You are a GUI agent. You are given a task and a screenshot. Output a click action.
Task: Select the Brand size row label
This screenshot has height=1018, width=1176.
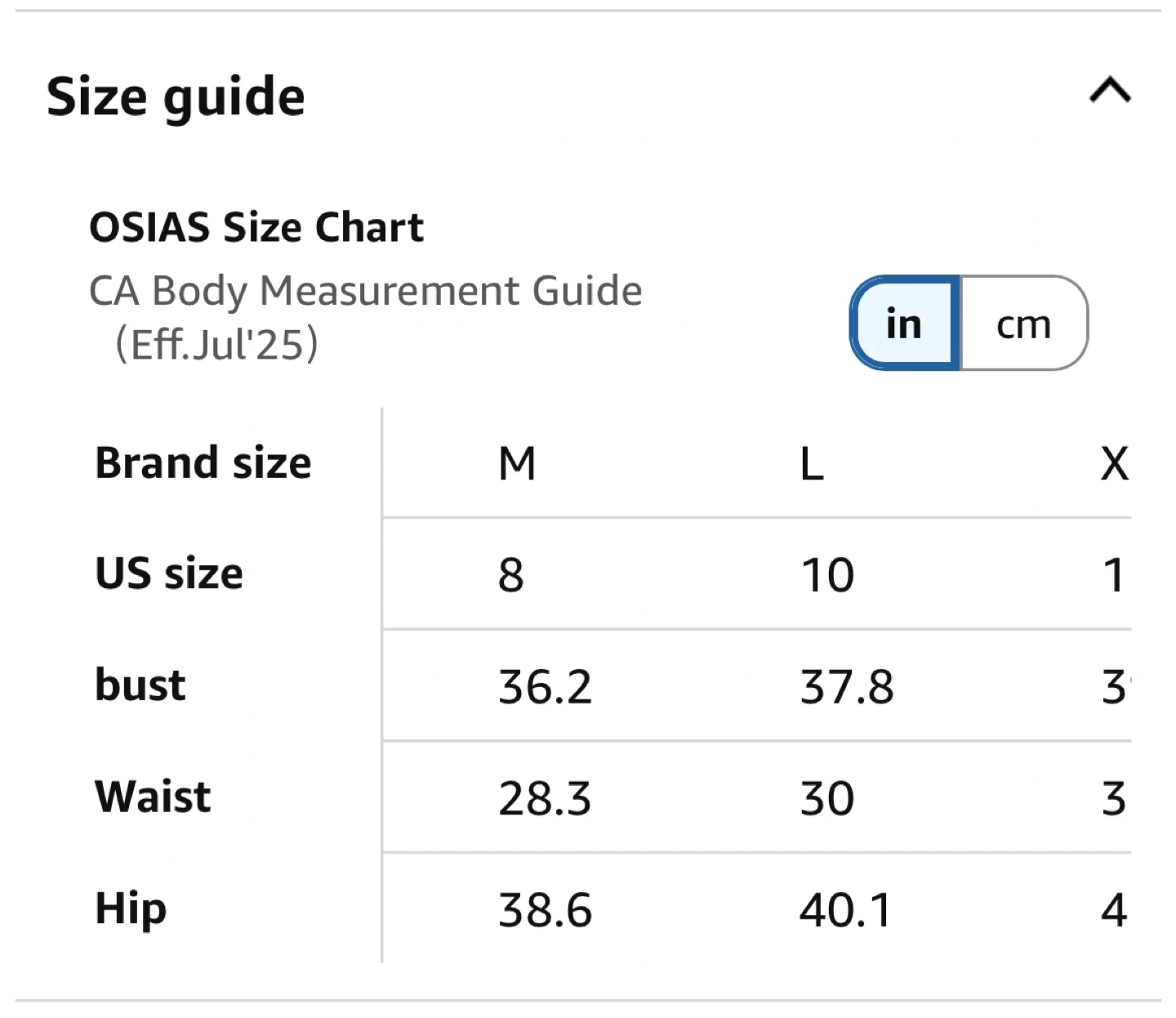(x=203, y=462)
